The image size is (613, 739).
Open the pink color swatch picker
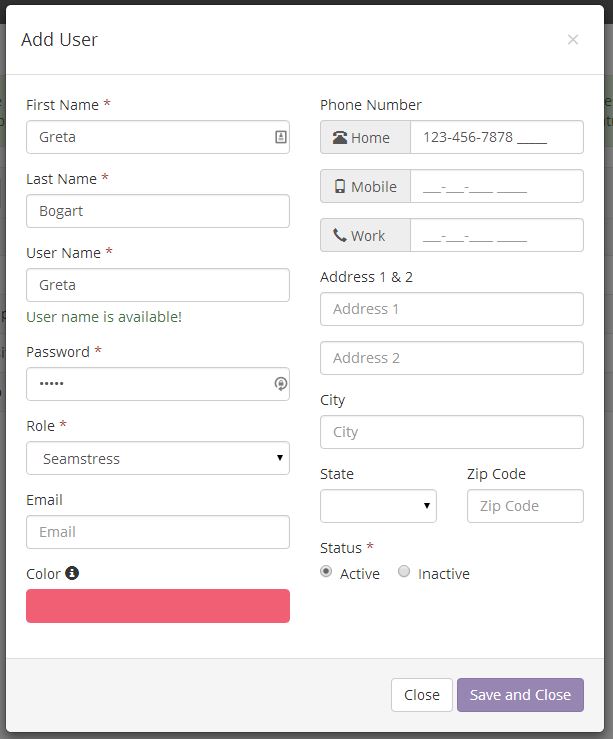(158, 606)
